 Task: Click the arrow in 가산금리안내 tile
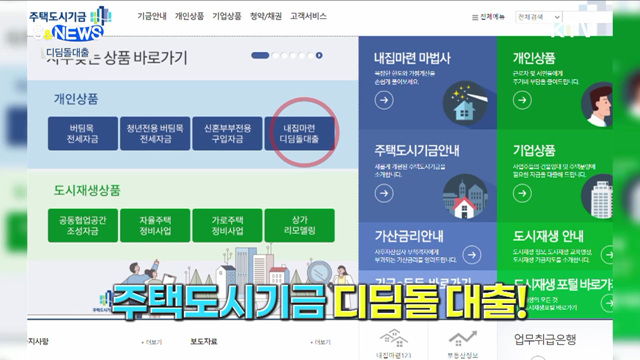coord(472,255)
